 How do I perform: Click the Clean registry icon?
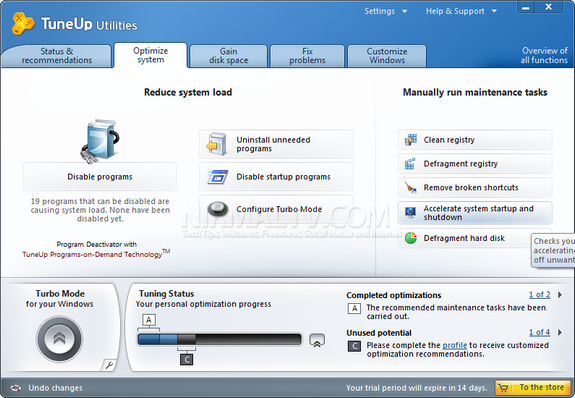pos(411,140)
